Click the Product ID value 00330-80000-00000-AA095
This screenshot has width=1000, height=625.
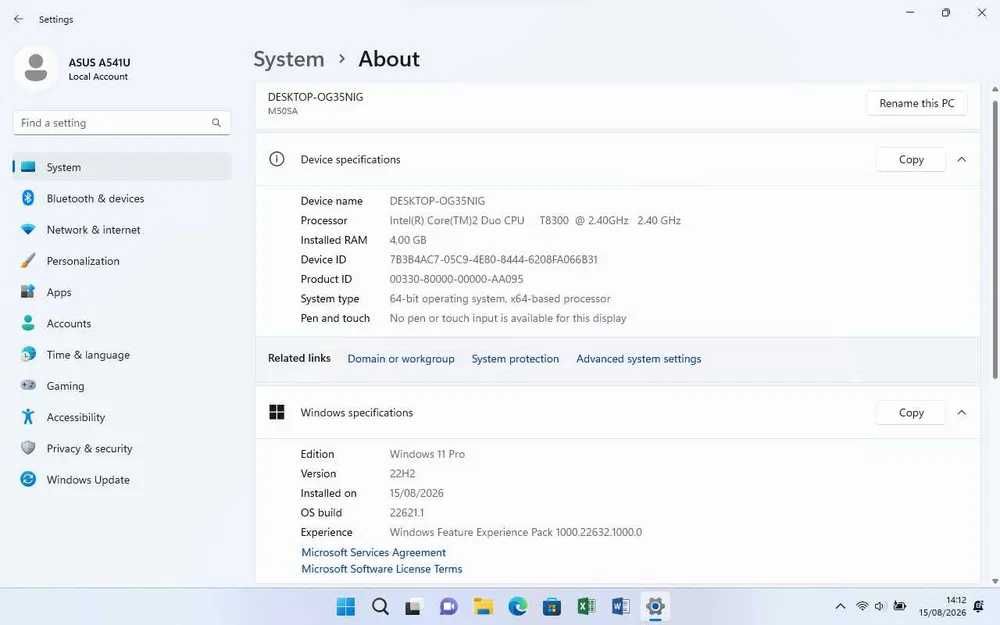pyautogui.click(x=456, y=279)
